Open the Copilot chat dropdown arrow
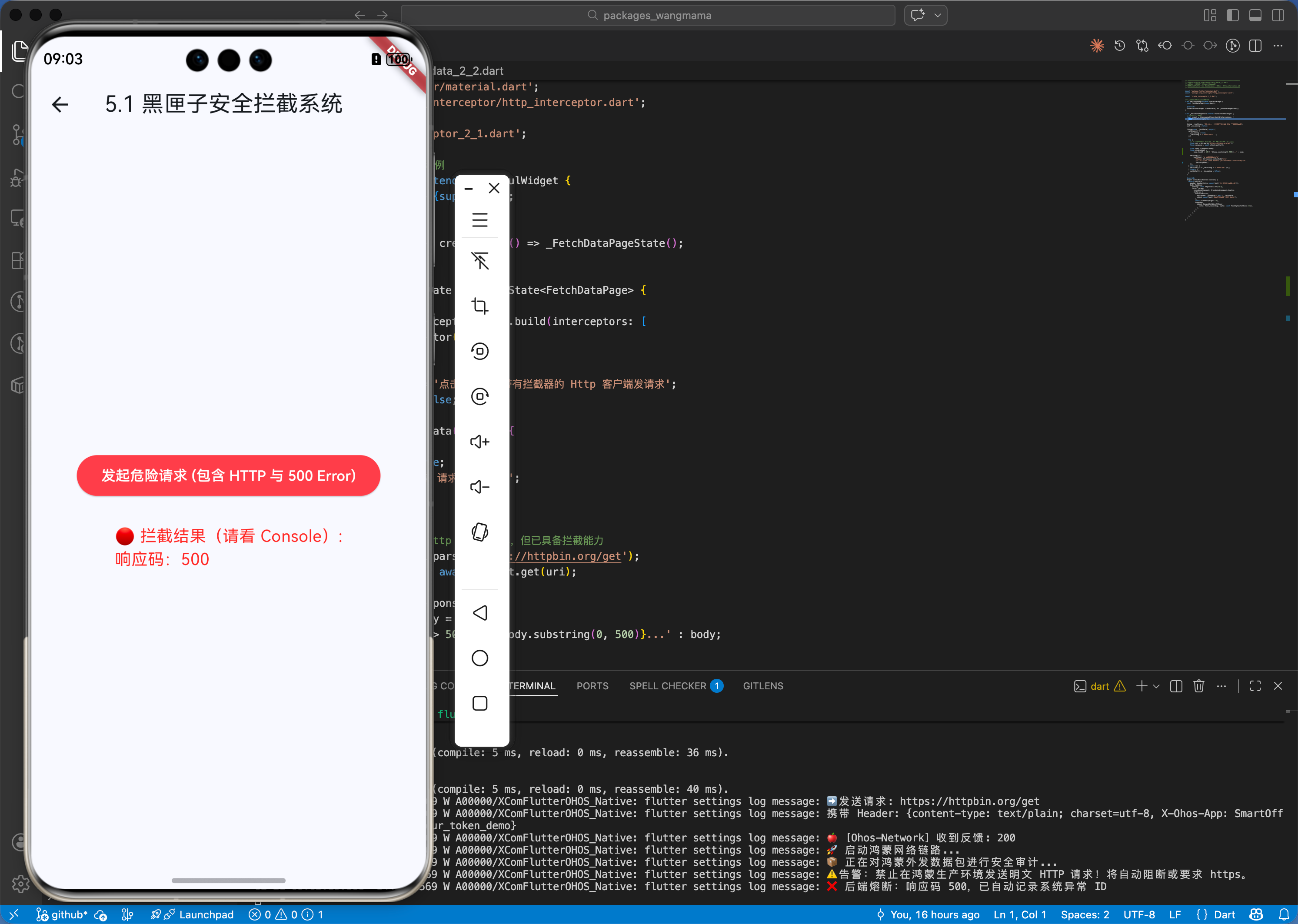1298x924 pixels. coord(937,15)
